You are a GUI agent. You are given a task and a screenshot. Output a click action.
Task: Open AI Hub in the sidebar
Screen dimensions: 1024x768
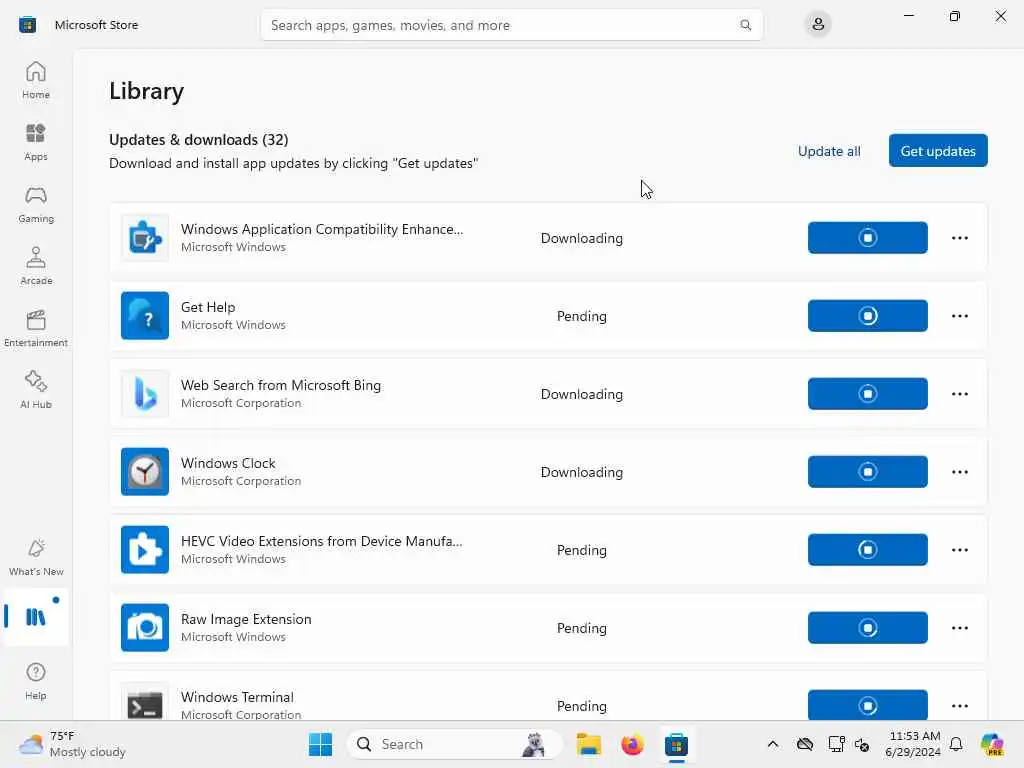[36, 391]
